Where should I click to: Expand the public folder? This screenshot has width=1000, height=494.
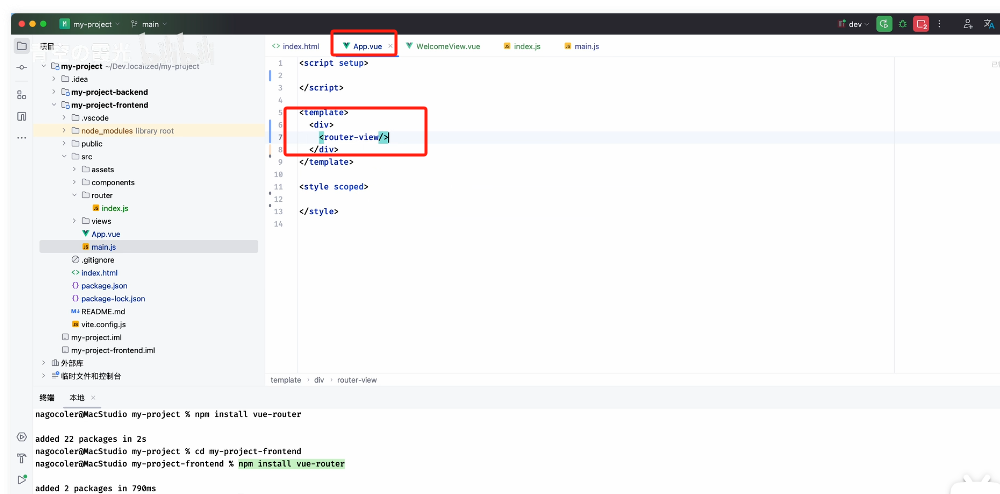[64, 144]
